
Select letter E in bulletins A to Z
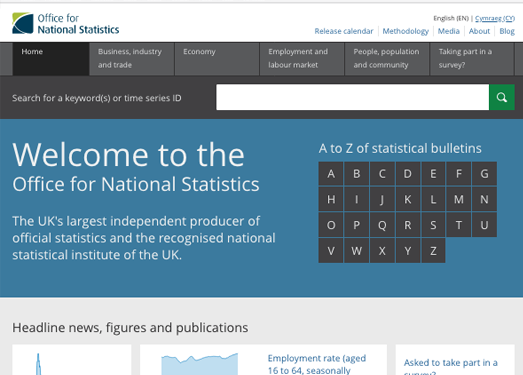coord(433,174)
